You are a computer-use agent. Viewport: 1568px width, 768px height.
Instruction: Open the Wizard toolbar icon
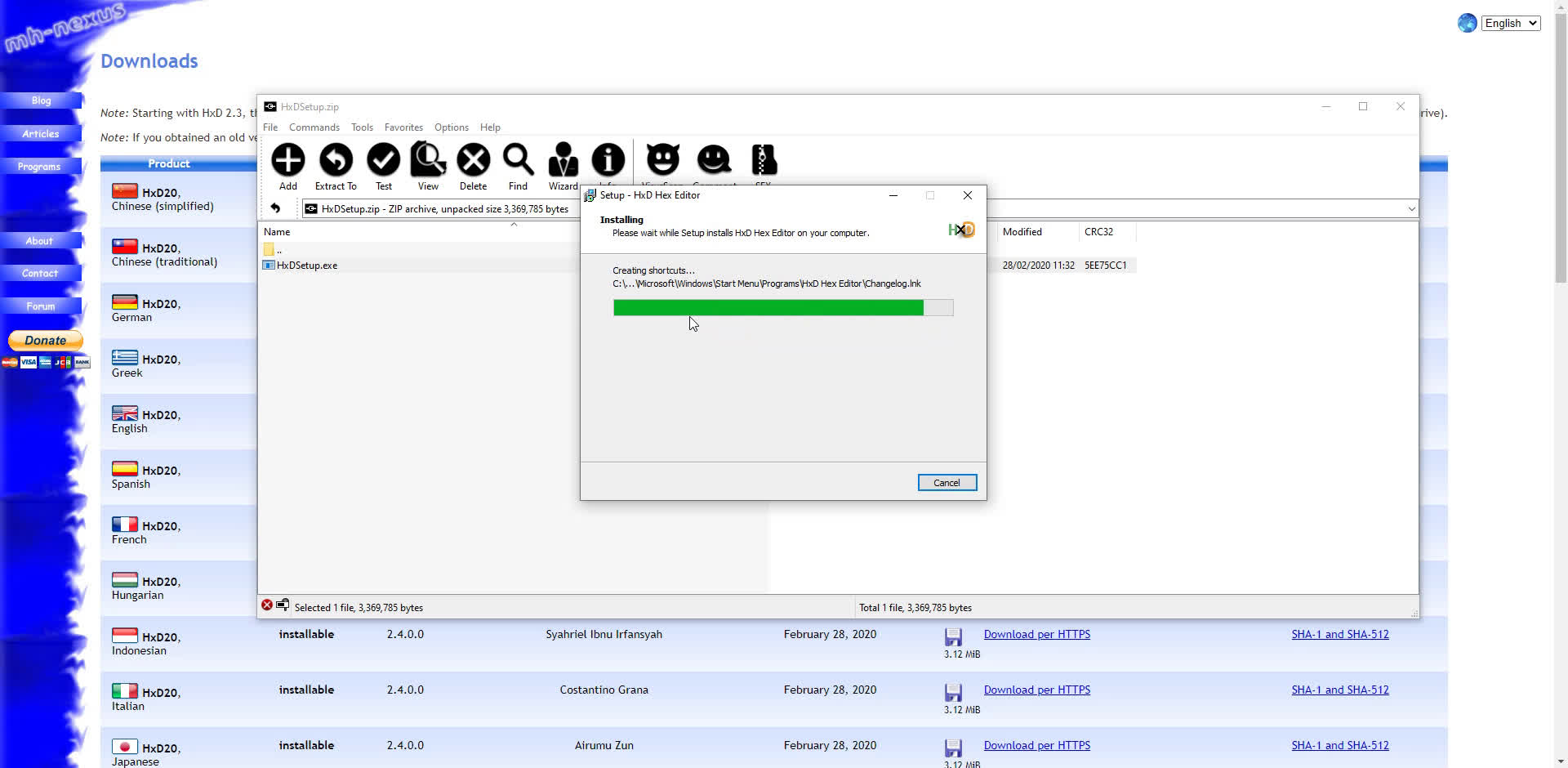(563, 160)
